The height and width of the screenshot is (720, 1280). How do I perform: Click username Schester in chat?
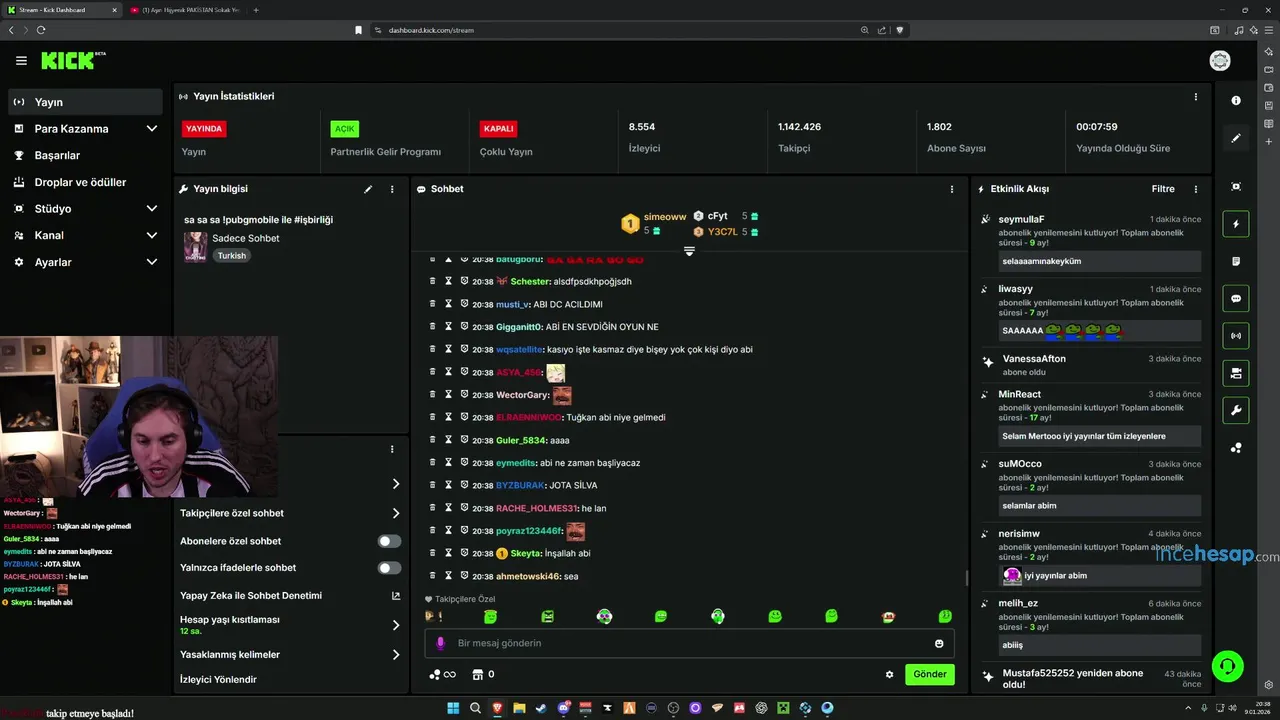(x=531, y=282)
